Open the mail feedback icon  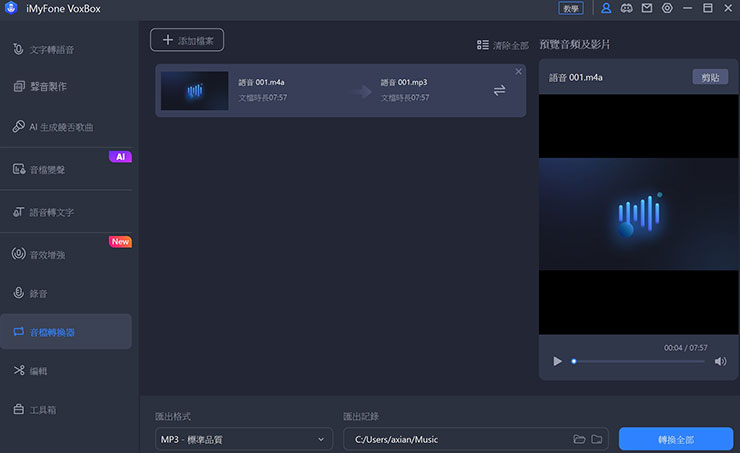click(647, 8)
